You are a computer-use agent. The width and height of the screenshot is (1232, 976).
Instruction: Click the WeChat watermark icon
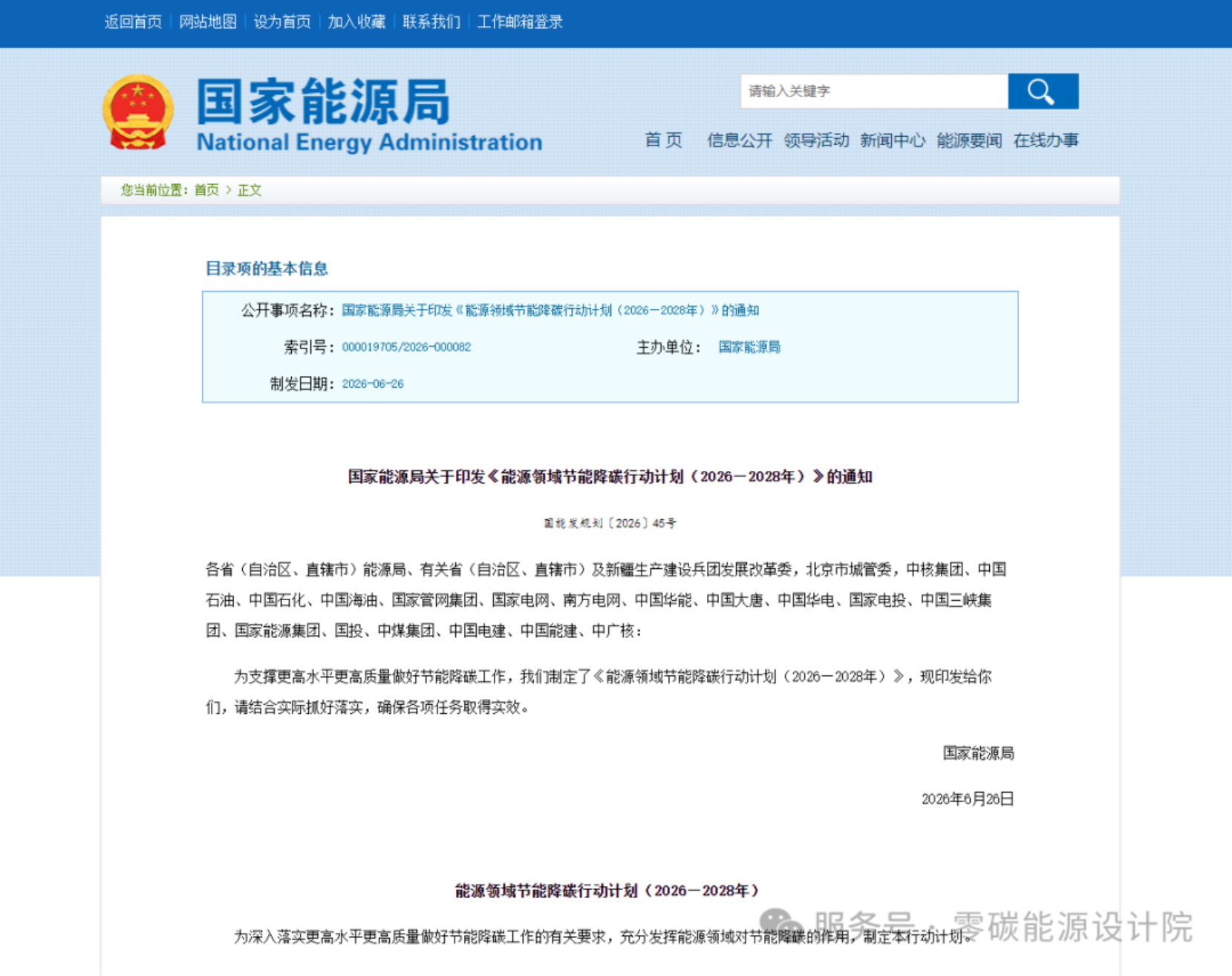pos(781,926)
